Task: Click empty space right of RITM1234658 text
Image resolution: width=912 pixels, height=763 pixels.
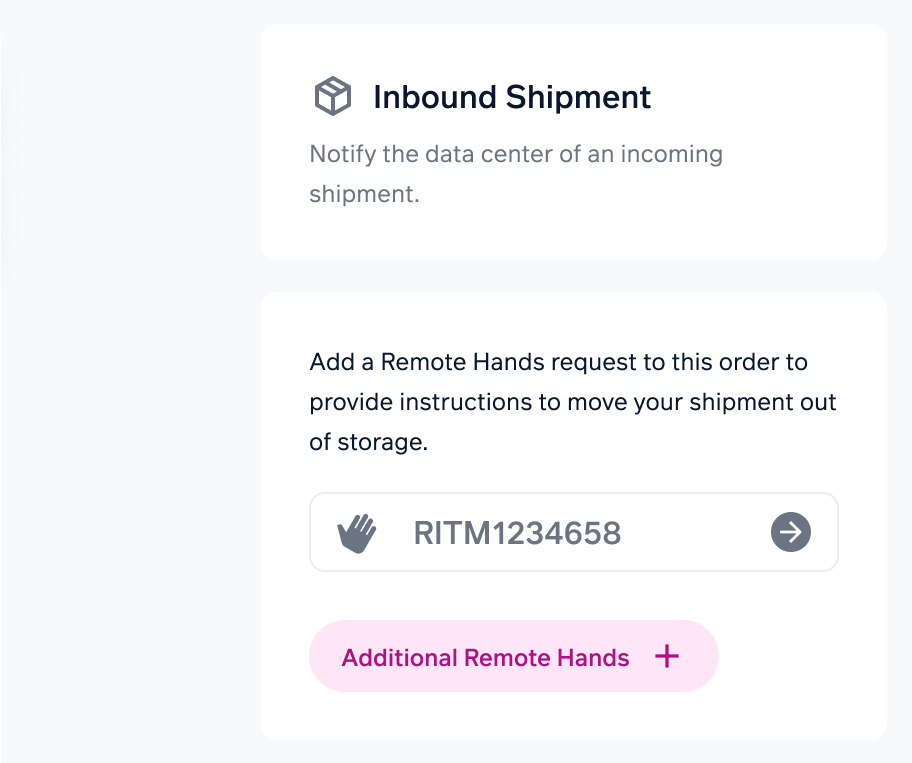Action: click(x=695, y=532)
